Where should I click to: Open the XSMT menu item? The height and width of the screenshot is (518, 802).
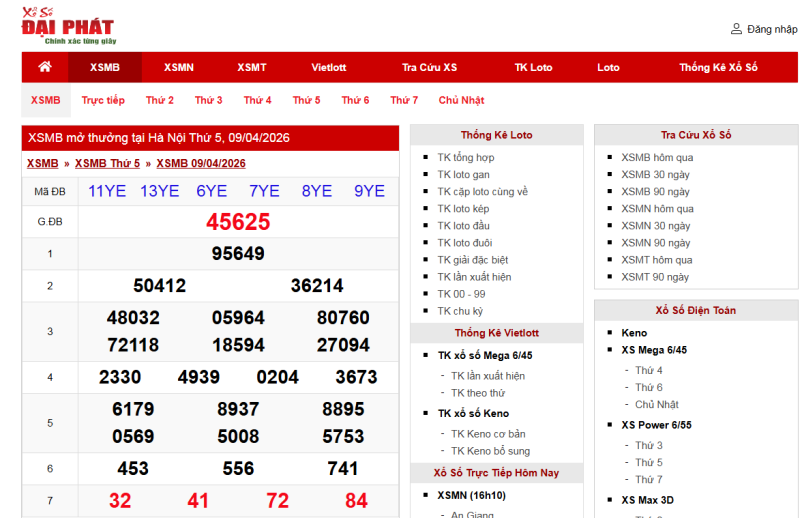[252, 67]
